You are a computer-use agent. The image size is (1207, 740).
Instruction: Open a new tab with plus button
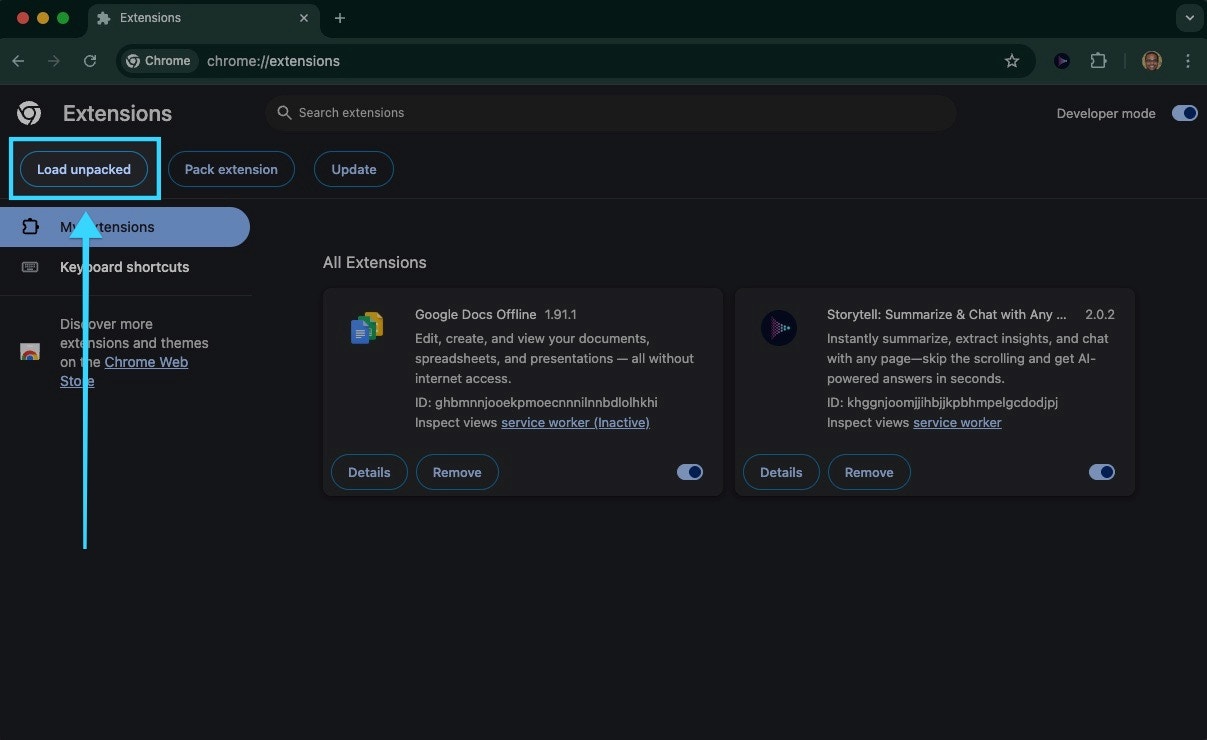[x=340, y=18]
